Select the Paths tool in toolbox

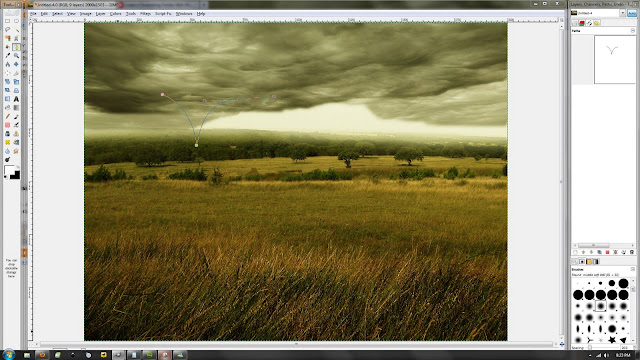(x=16, y=47)
